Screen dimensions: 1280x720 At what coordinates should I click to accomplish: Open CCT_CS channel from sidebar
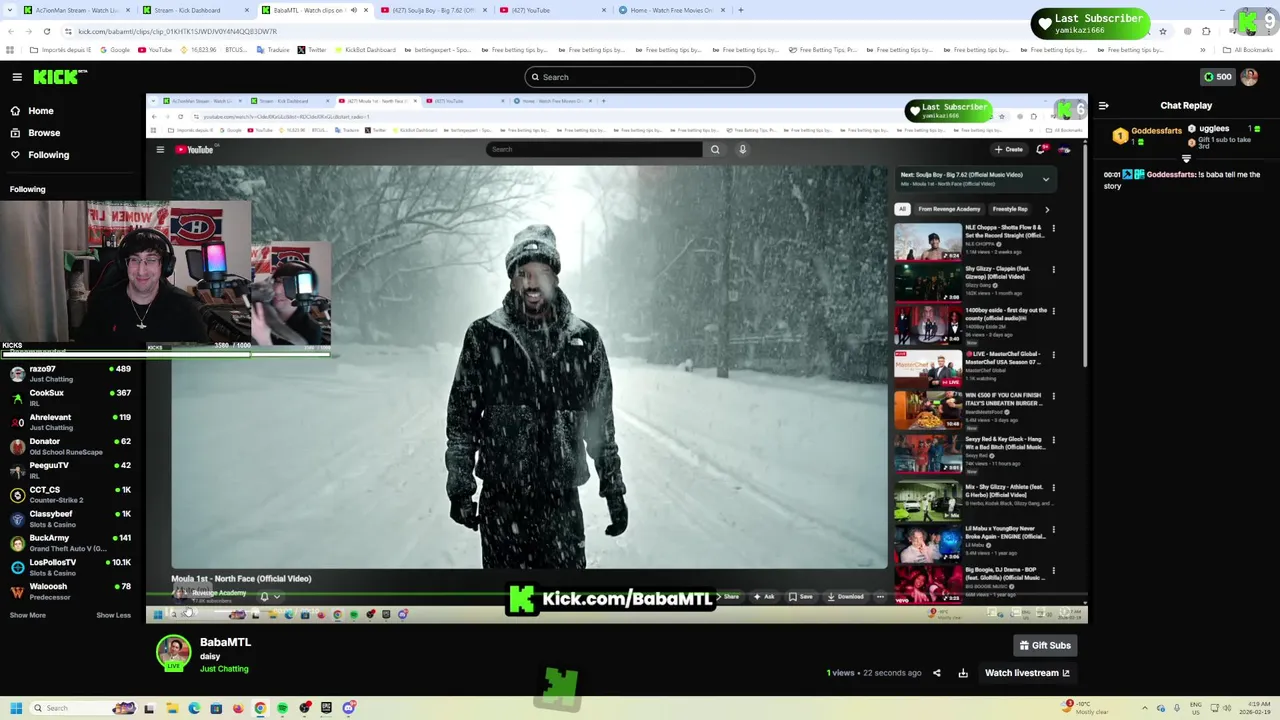point(70,495)
